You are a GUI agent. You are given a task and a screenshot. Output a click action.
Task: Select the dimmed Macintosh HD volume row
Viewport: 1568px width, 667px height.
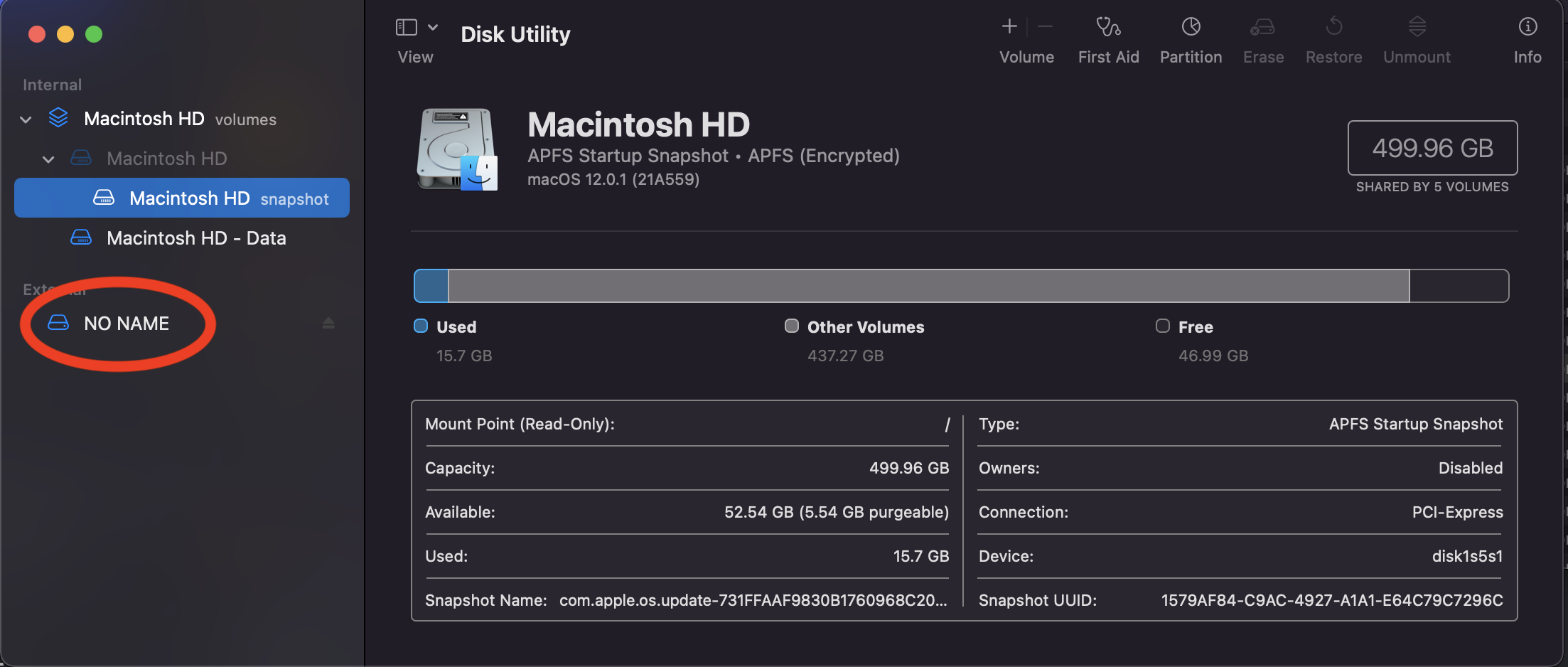182,159
